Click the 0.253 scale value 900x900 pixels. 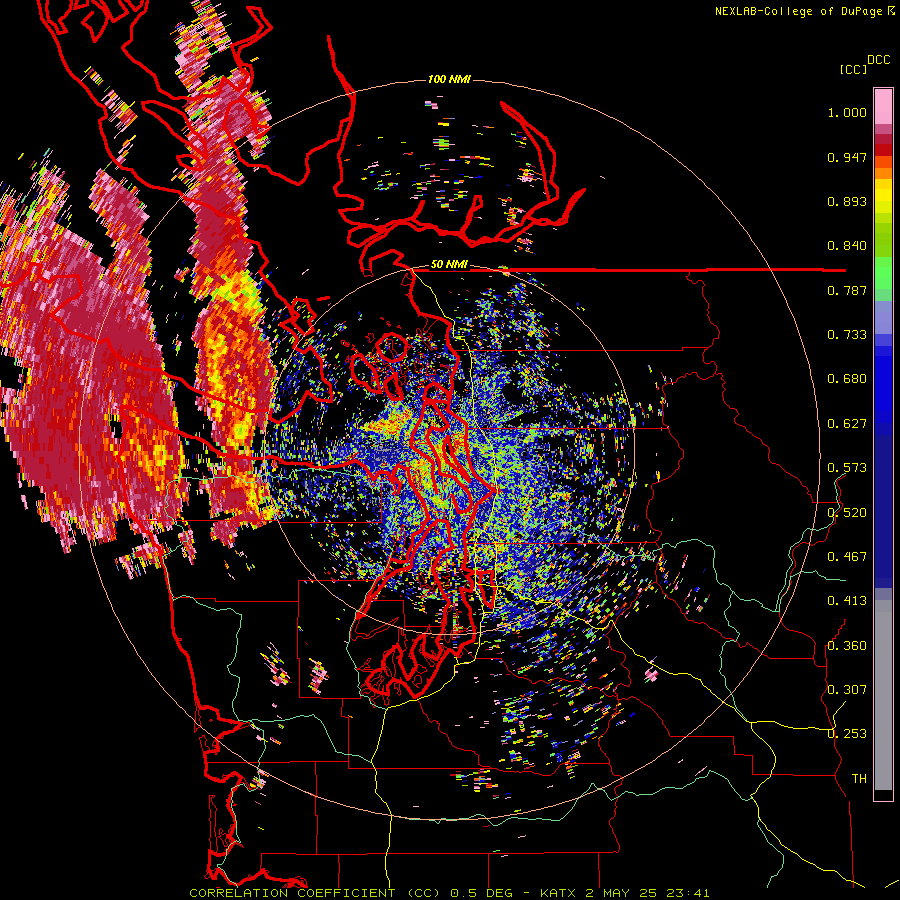pos(847,734)
